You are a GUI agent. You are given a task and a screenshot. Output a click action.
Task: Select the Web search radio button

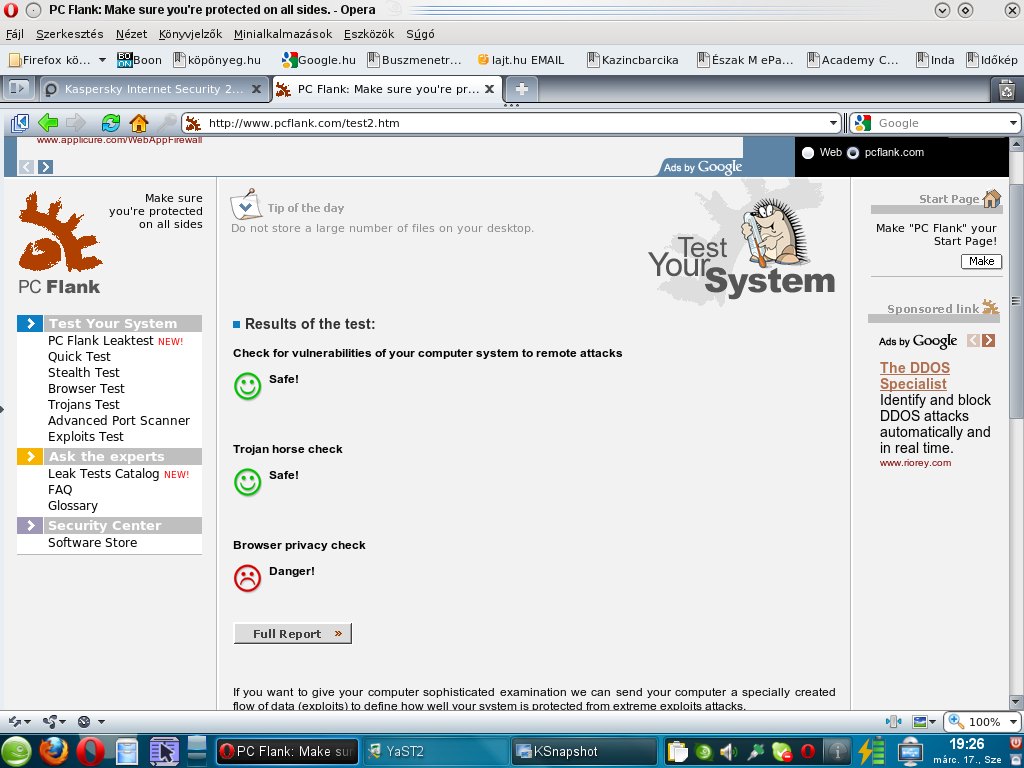[x=808, y=153]
